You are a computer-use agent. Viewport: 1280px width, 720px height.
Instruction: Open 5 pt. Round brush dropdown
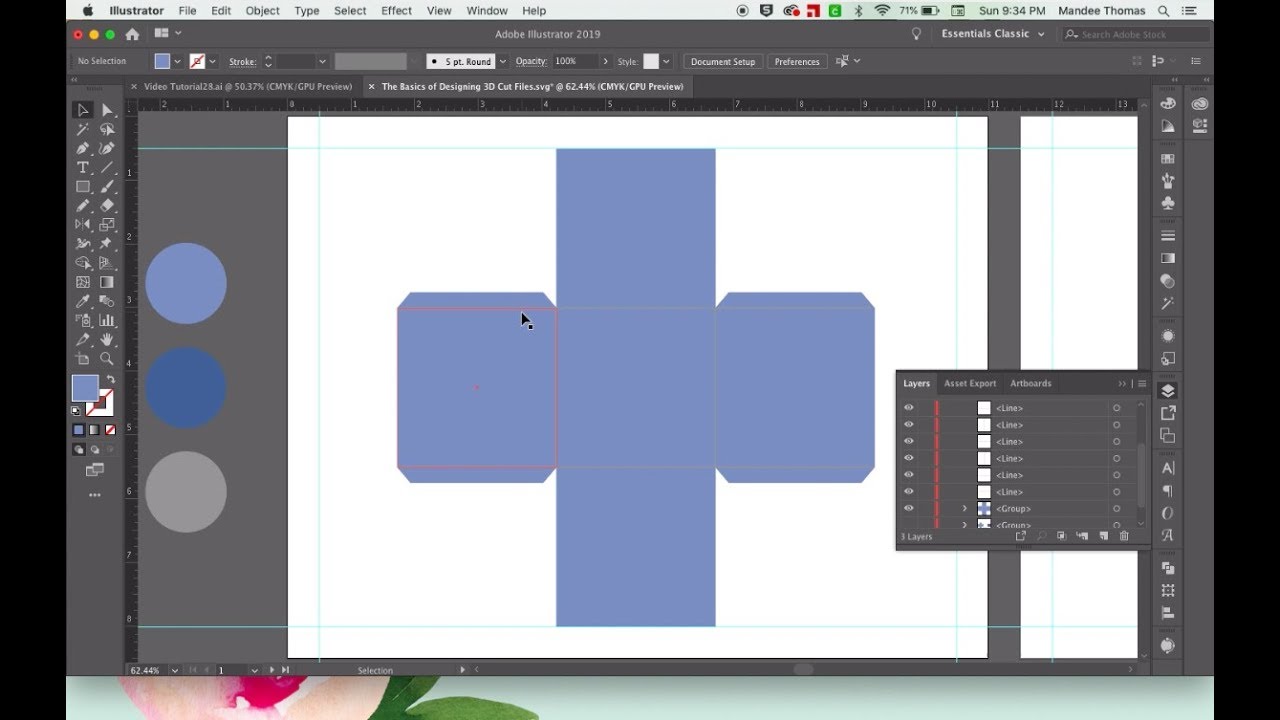502,61
